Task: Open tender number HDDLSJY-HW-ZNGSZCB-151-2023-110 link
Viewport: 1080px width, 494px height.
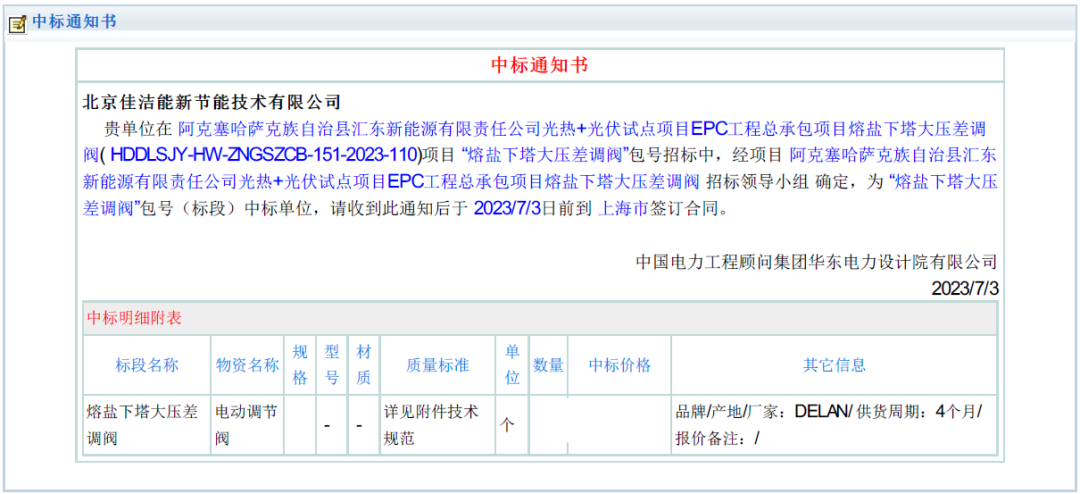Action: (x=262, y=155)
